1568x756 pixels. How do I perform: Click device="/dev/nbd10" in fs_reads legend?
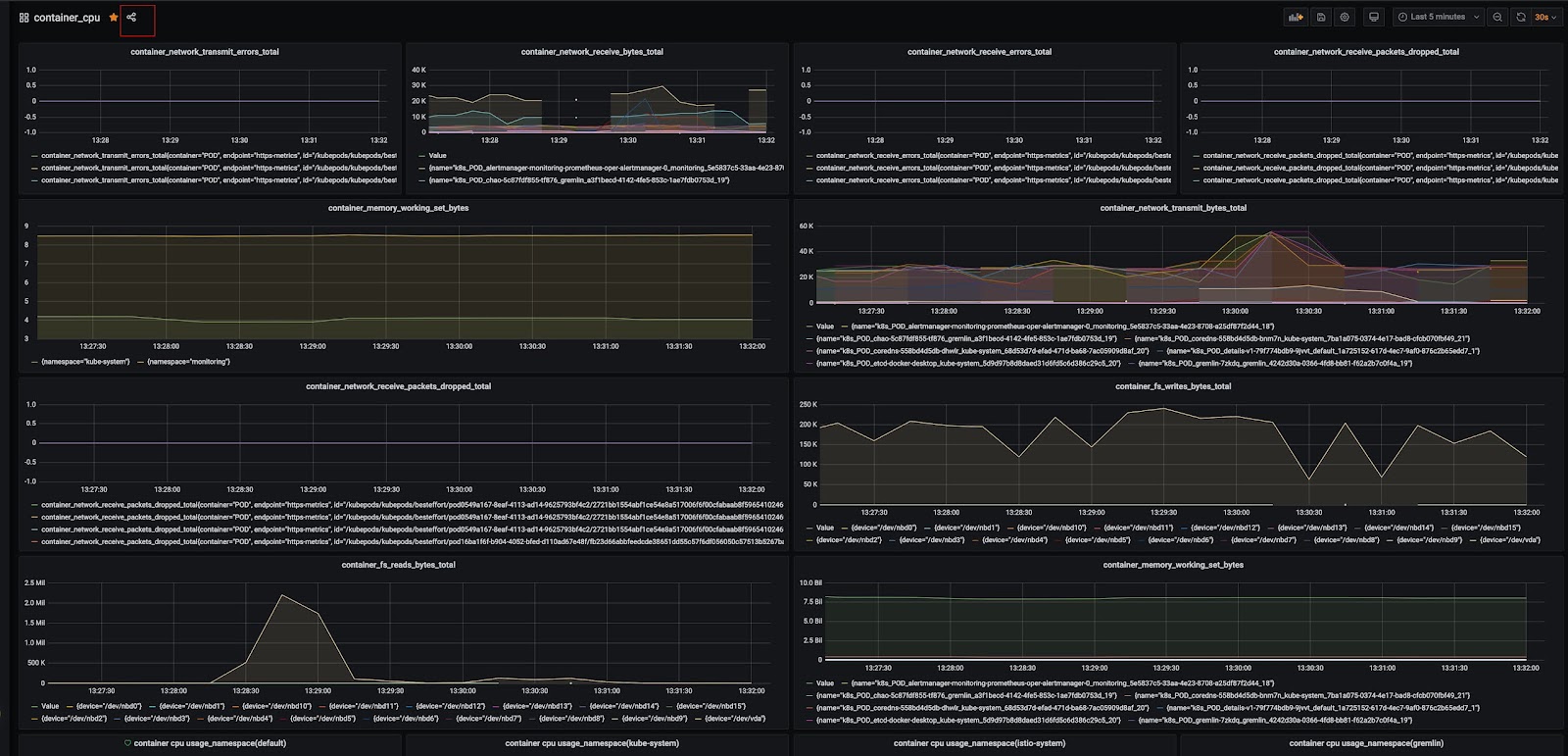[x=278, y=706]
